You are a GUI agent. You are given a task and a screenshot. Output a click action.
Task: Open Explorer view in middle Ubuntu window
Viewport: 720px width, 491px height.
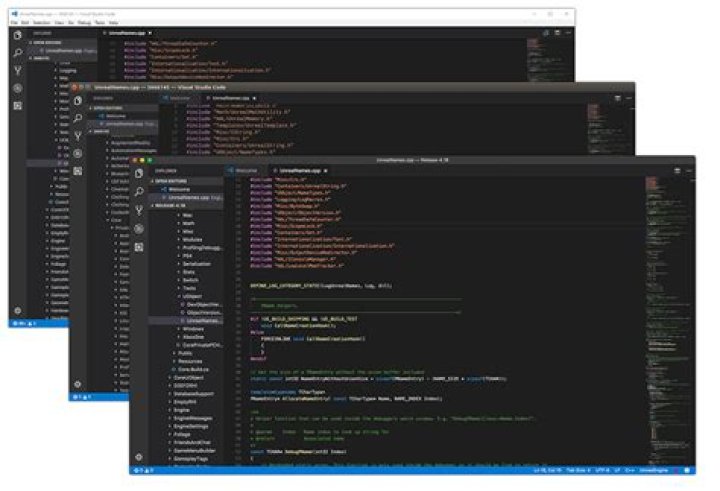click(78, 101)
